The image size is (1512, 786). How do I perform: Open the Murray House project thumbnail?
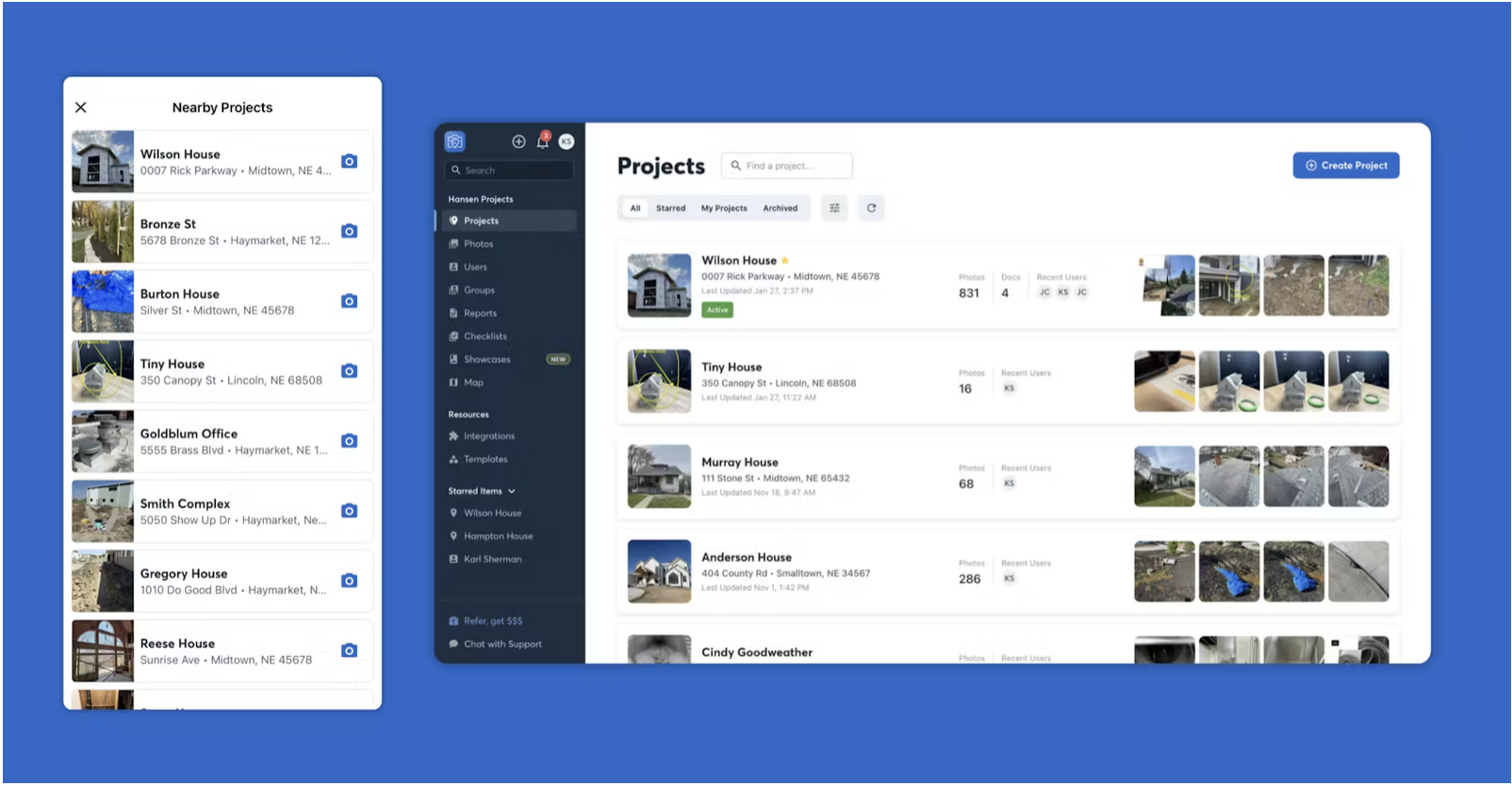tap(659, 477)
